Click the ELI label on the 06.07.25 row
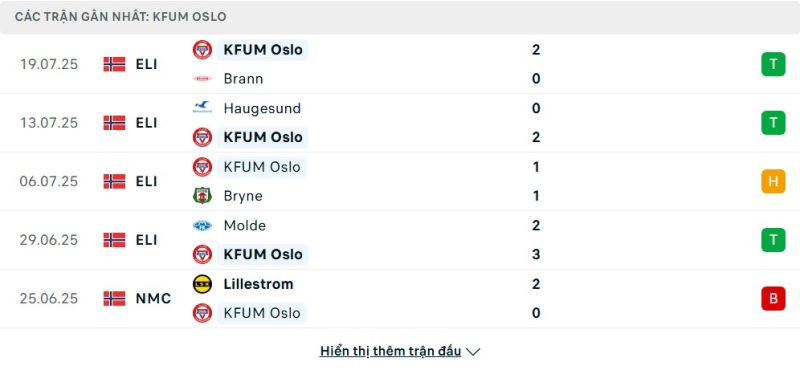Screen dimensions: 800x374 coord(146,182)
